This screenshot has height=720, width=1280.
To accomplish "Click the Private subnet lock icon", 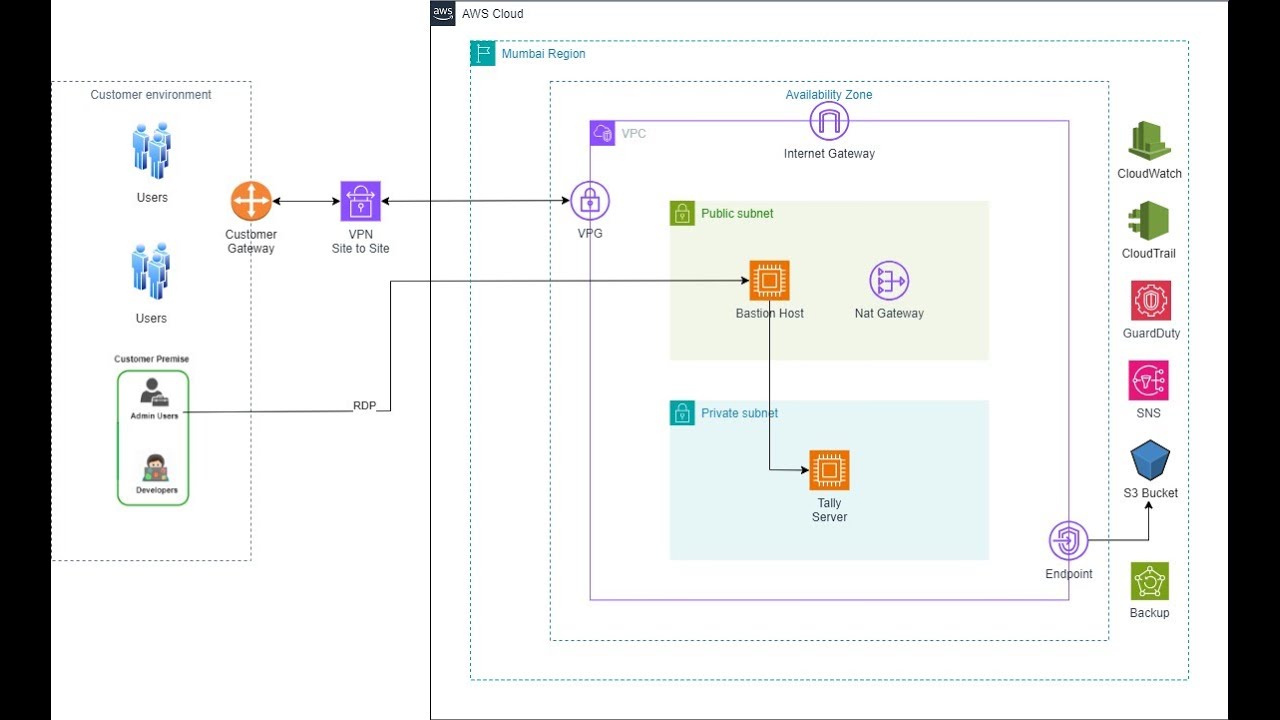I will coord(682,413).
